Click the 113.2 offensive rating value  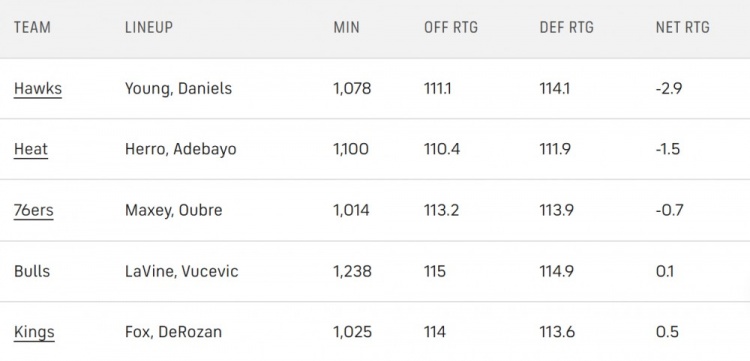441,210
